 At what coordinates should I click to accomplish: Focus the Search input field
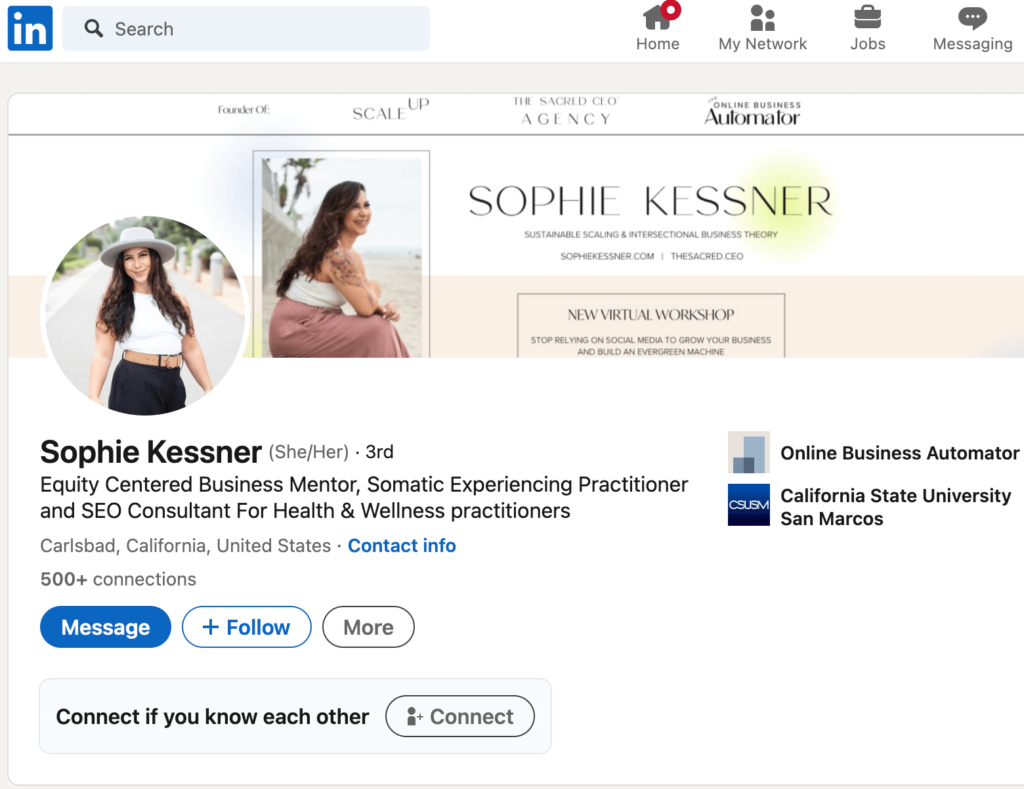(246, 29)
